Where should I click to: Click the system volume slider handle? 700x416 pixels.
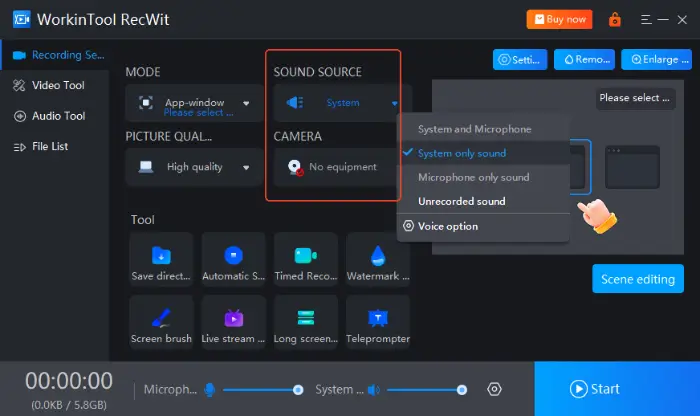point(462,390)
